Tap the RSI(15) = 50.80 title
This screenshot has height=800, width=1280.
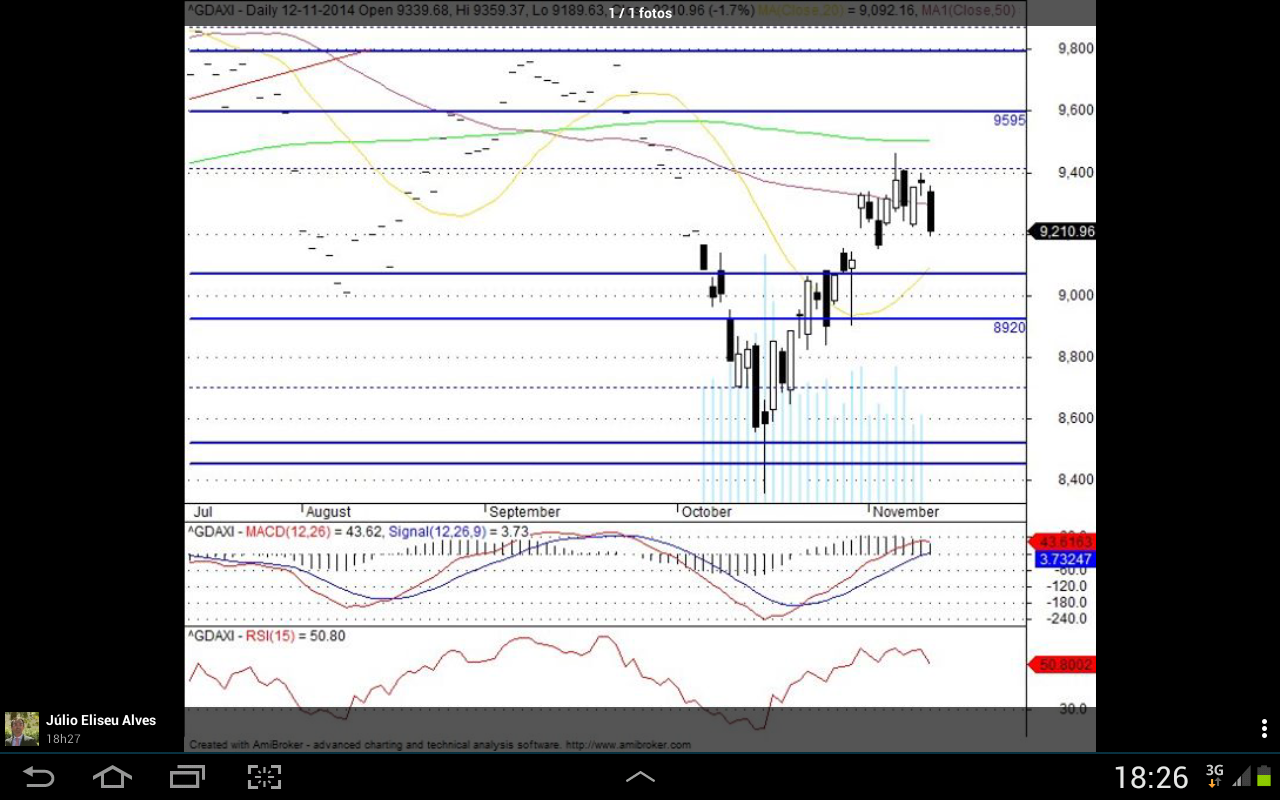[296, 635]
